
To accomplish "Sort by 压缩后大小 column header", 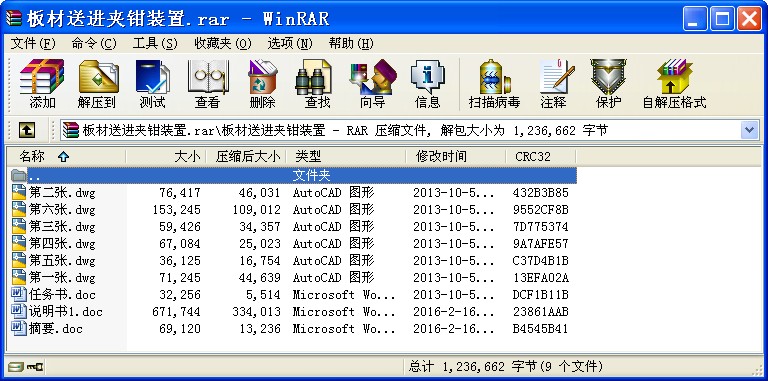I will pos(245,157).
